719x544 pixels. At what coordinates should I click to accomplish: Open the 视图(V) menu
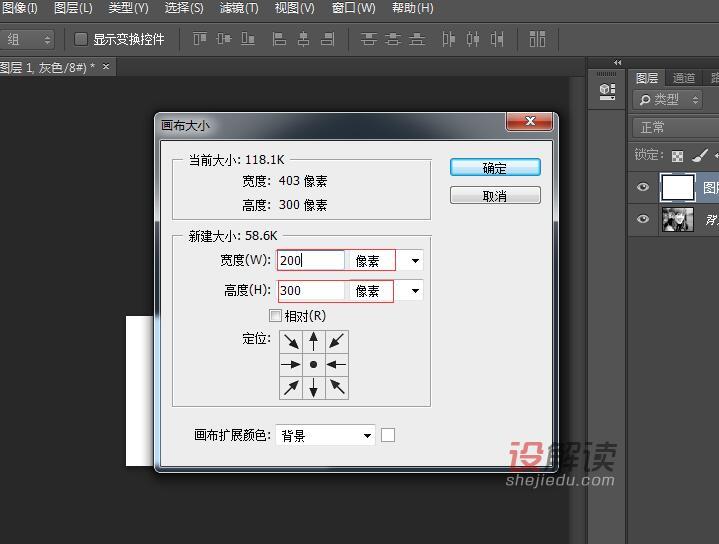294,8
